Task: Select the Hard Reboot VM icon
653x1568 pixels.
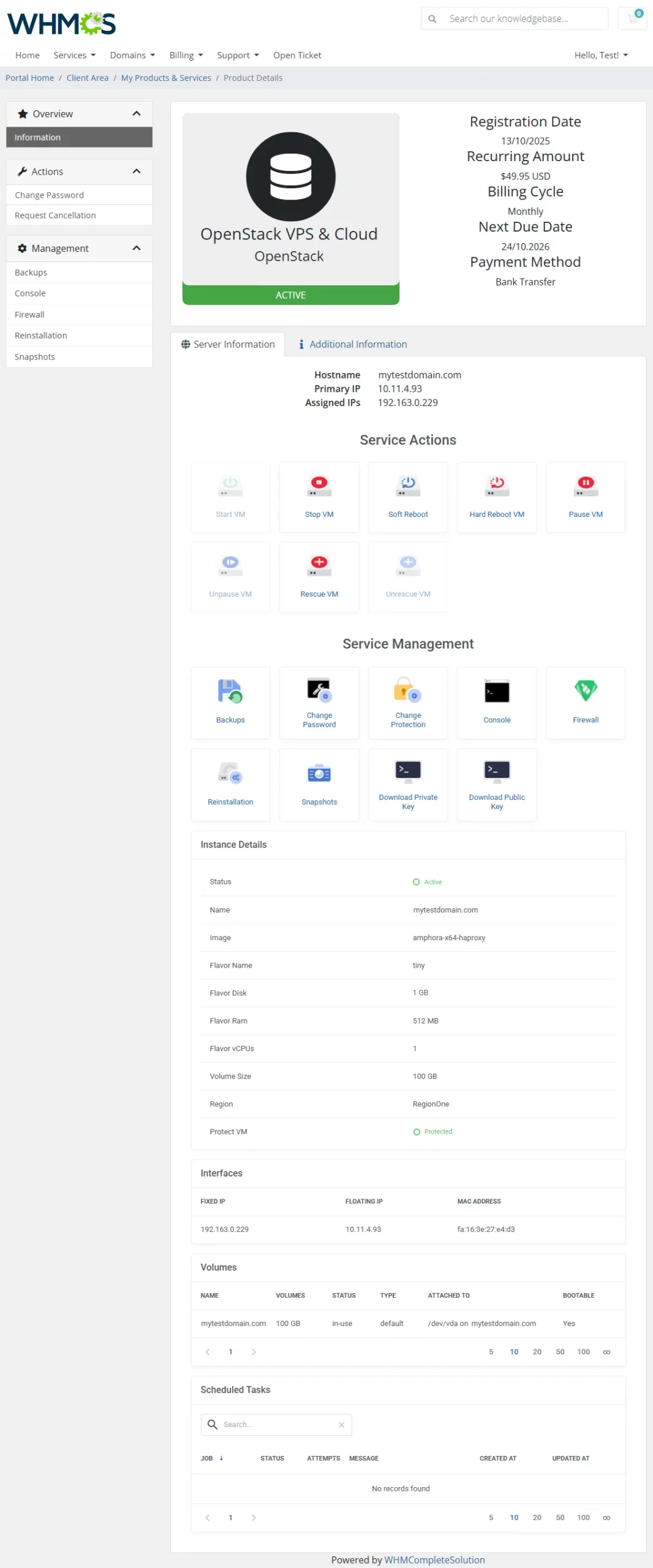Action: coord(496,485)
